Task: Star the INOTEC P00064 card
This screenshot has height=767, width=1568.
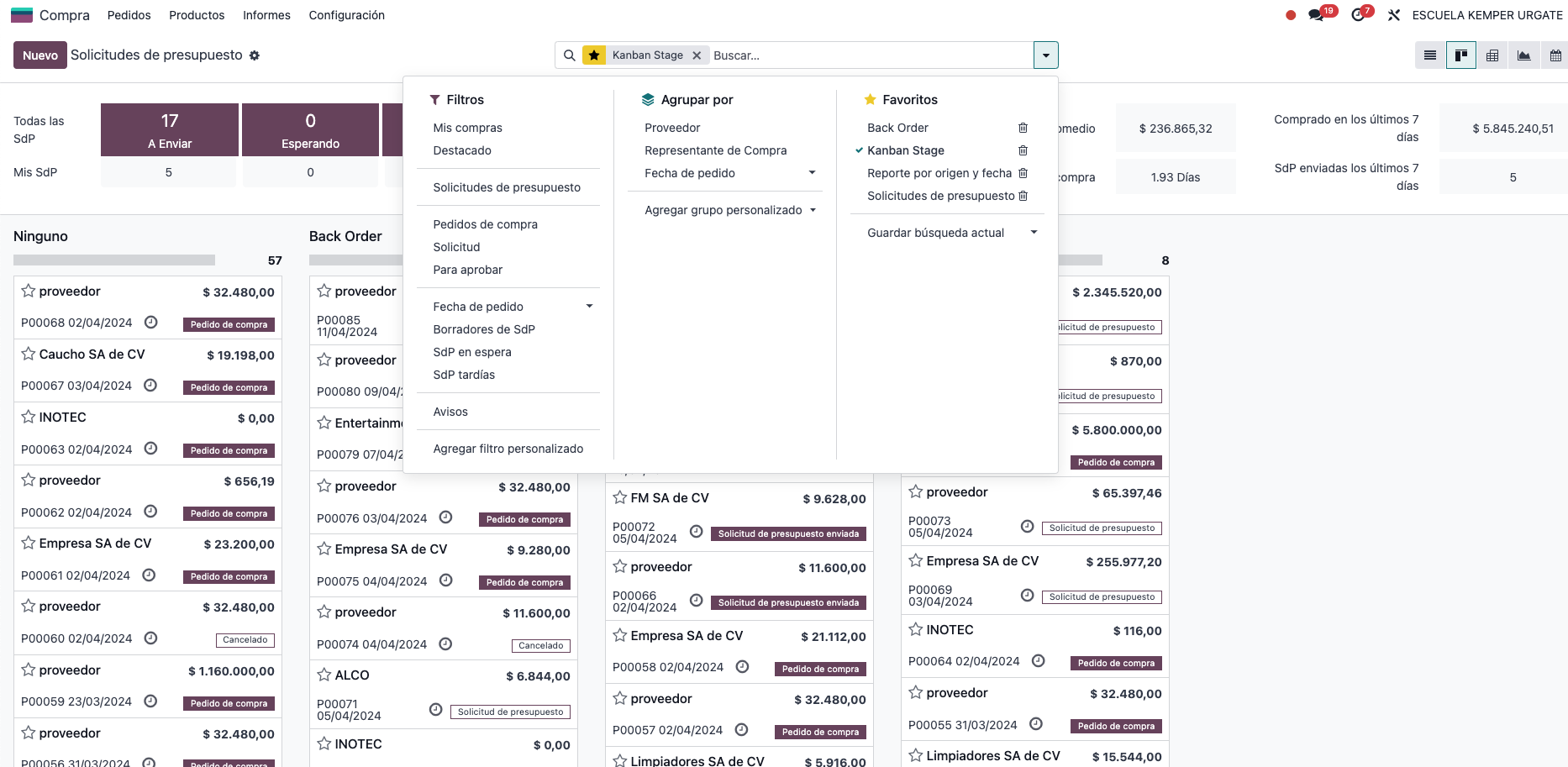Action: pyautogui.click(x=916, y=629)
